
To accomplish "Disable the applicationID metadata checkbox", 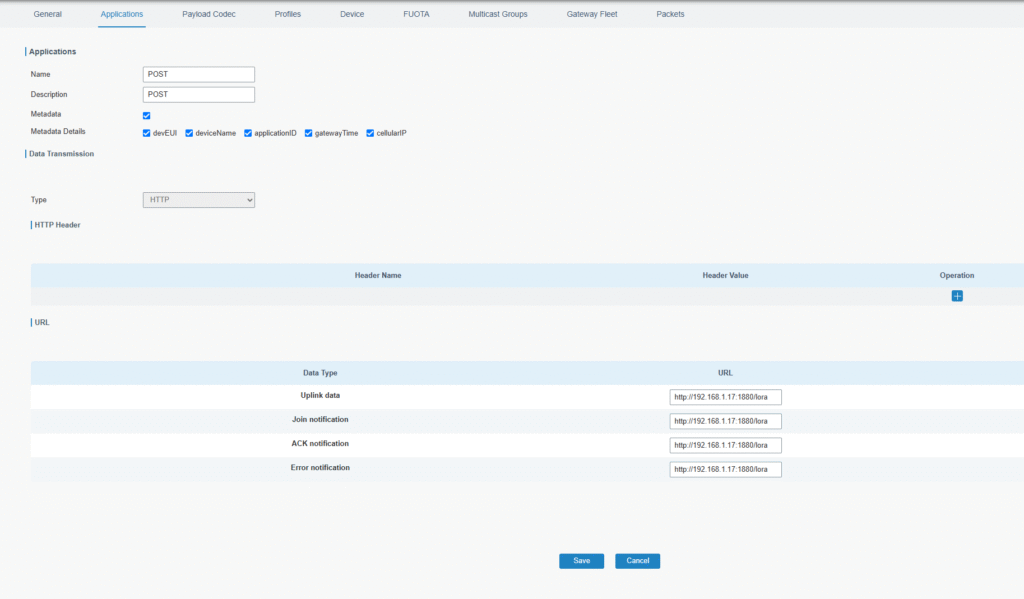I will (248, 133).
